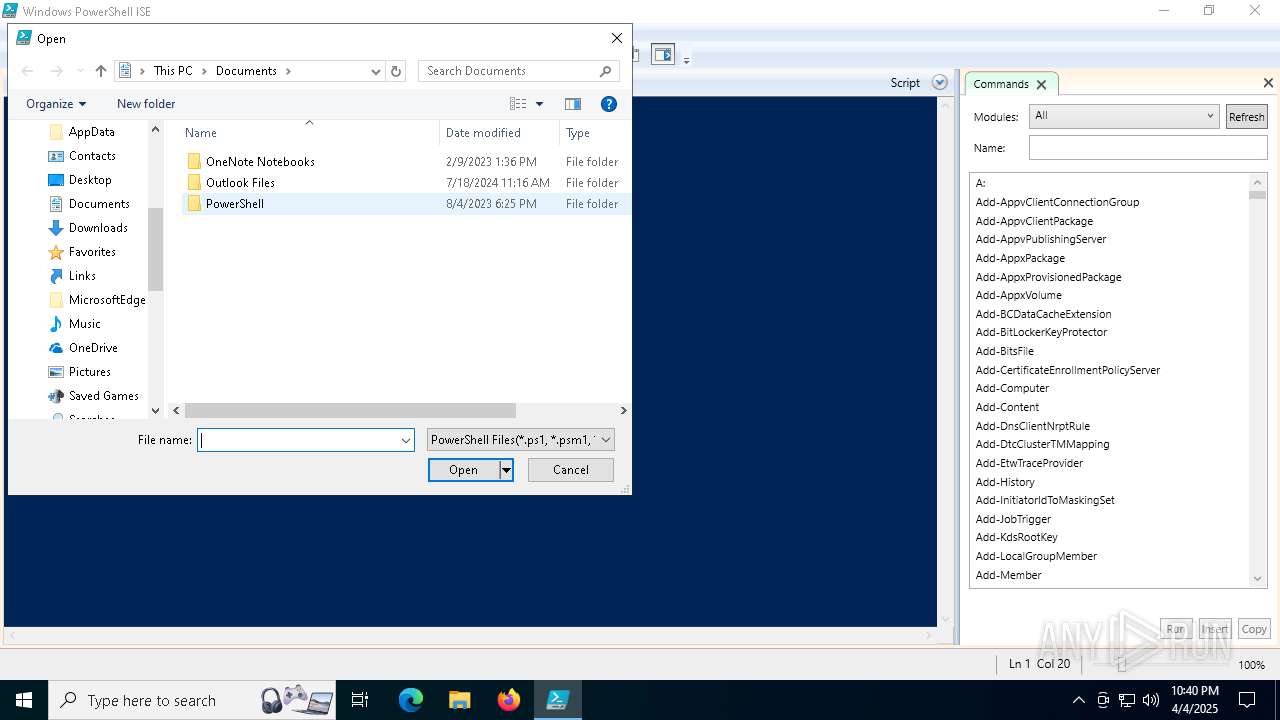Open the PowerShell Files type filter dropdown

(520, 440)
